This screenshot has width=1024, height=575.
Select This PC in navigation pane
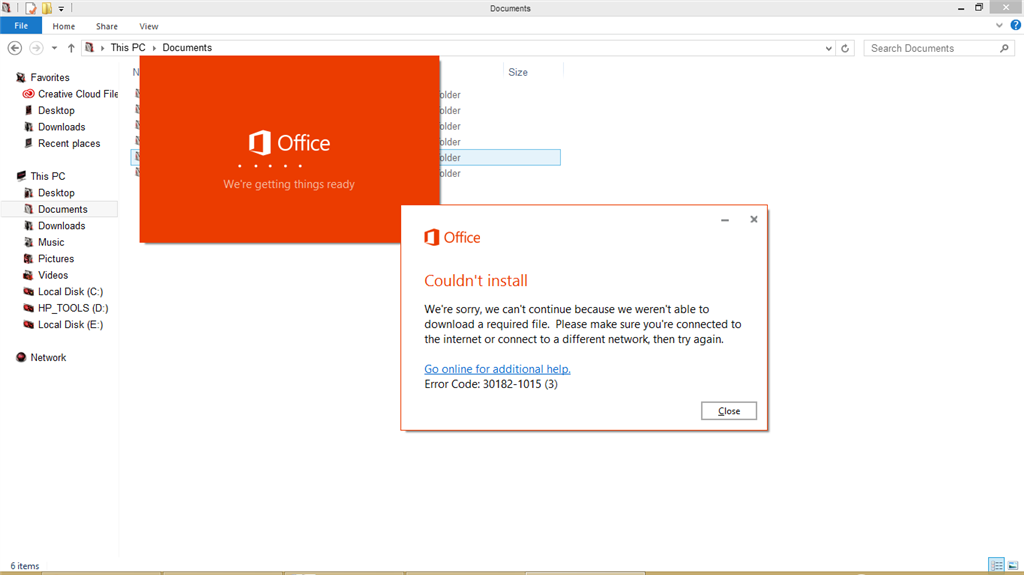tap(48, 176)
